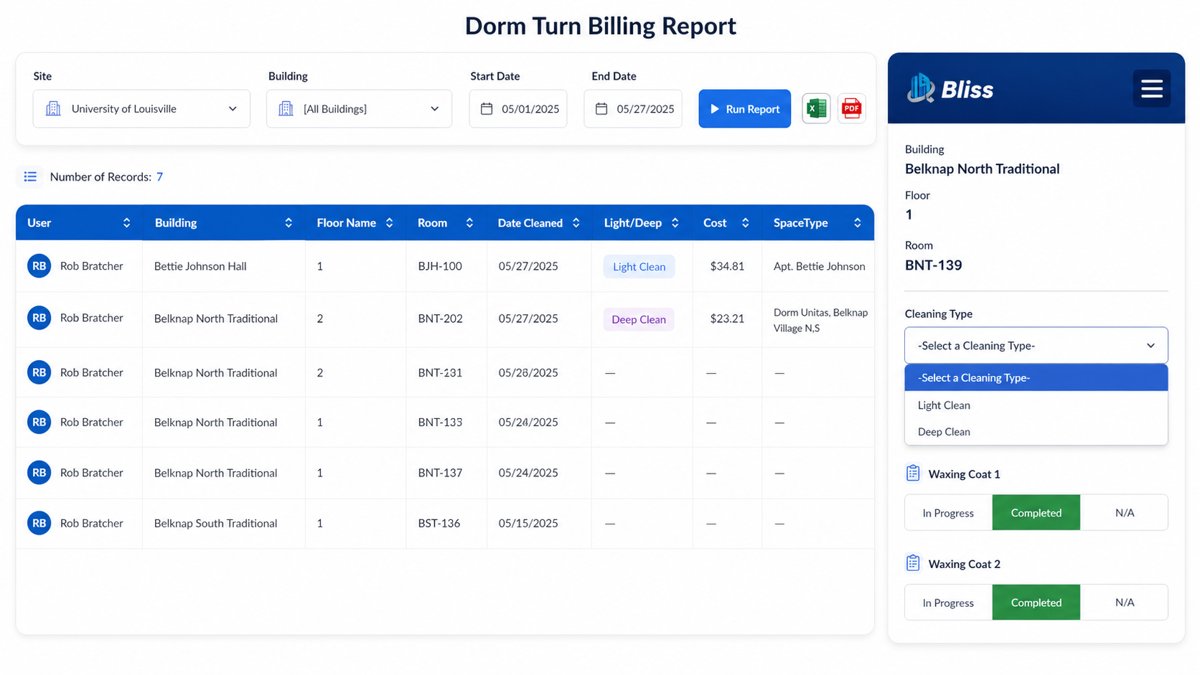Screen dimensions: 1200x675
Task: Click the building icon in Site field
Action: [x=54, y=109]
